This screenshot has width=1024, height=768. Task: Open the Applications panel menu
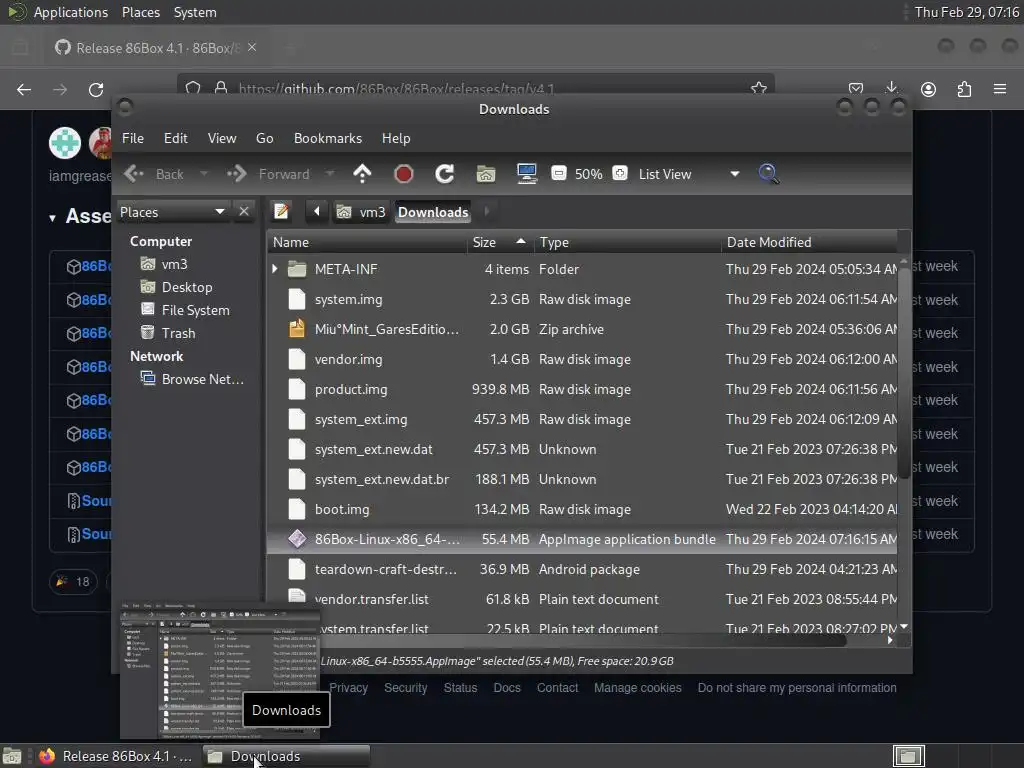tap(71, 12)
